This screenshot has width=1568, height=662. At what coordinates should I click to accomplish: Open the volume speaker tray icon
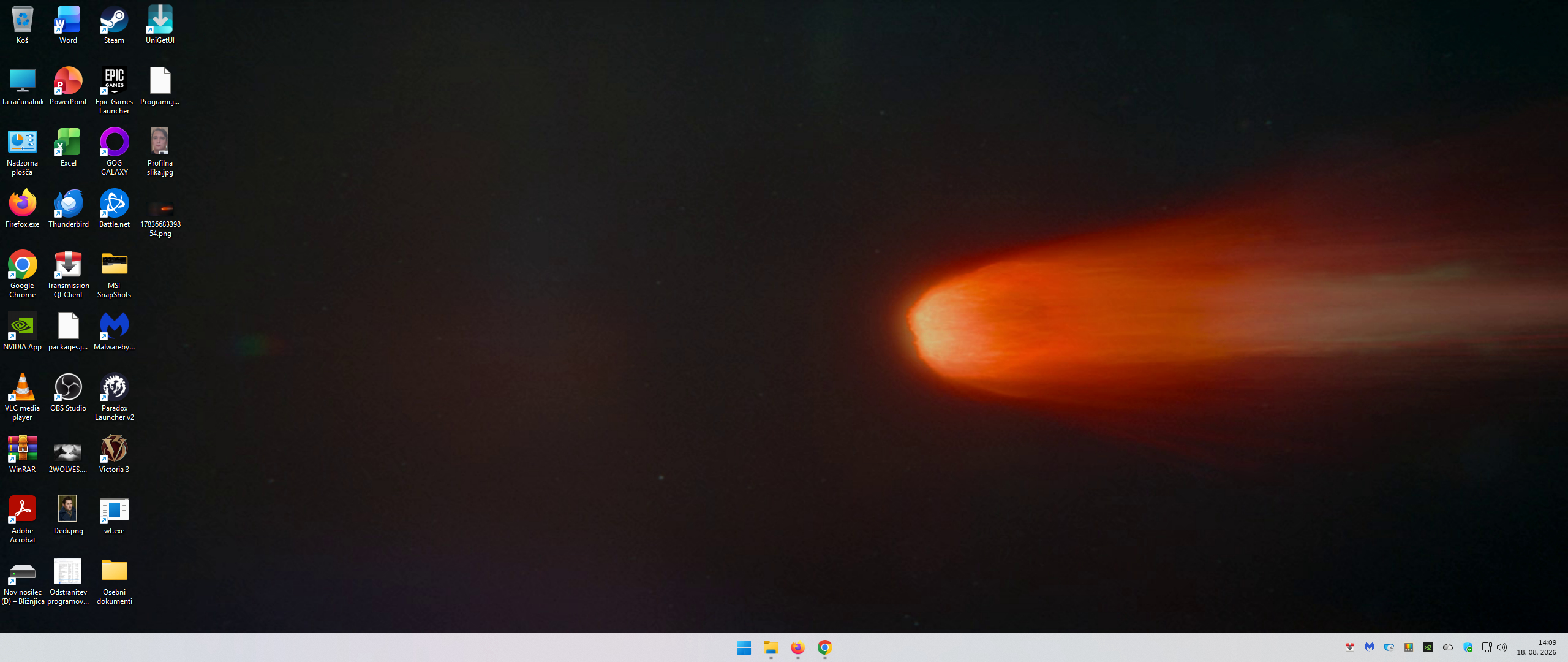coord(1502,647)
